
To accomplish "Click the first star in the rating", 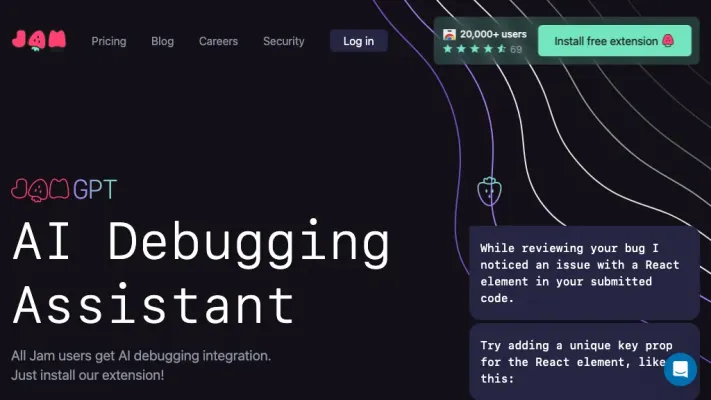I will (449, 49).
